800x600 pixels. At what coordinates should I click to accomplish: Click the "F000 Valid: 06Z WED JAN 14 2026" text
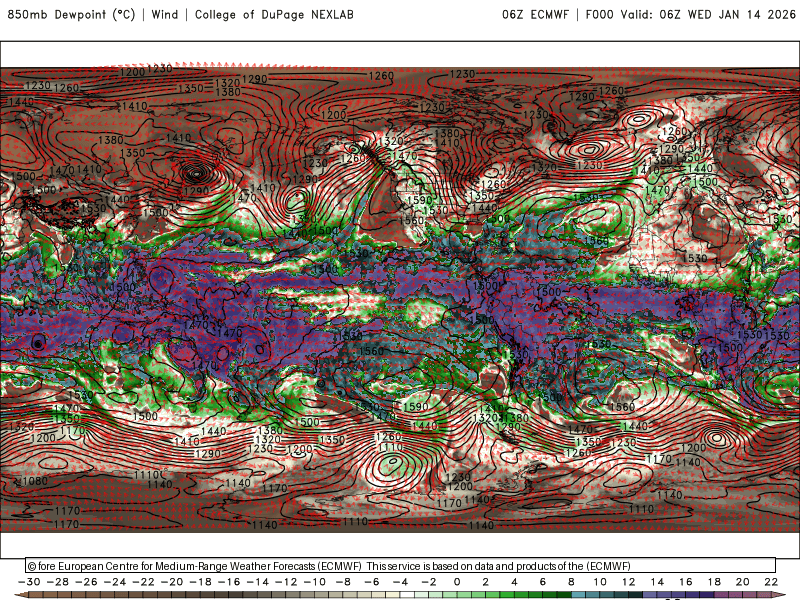691,14
